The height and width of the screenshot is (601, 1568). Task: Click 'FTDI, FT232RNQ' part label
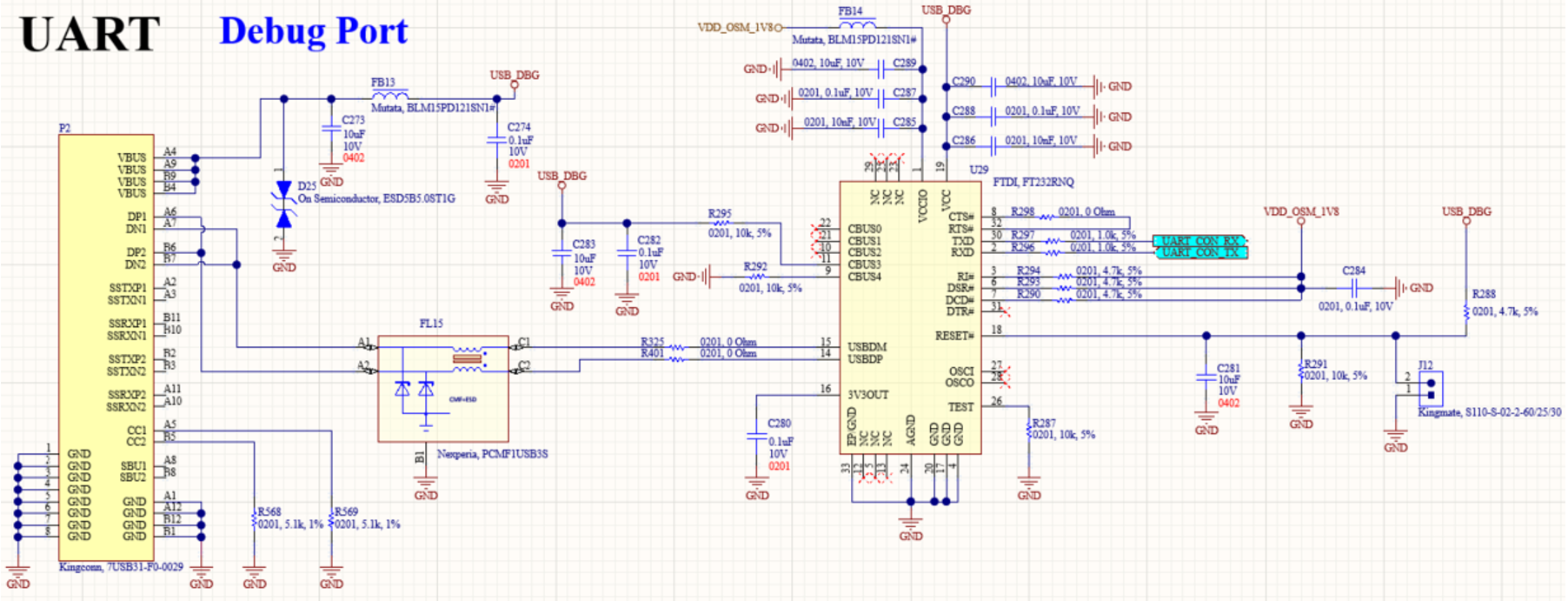click(1033, 183)
